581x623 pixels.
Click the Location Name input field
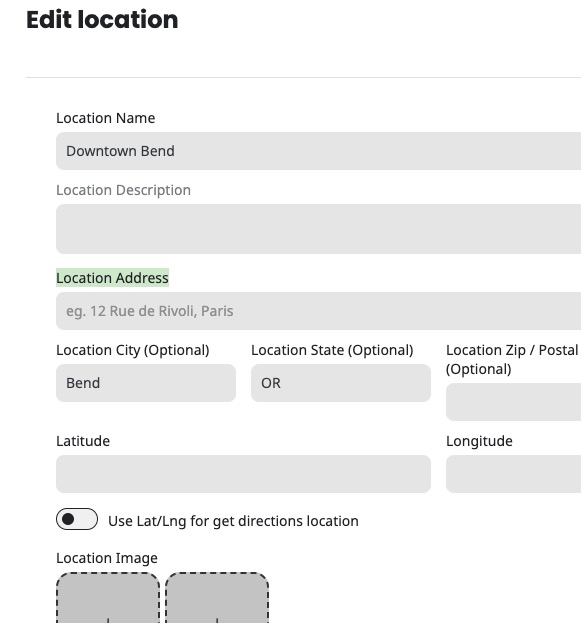click(318, 151)
